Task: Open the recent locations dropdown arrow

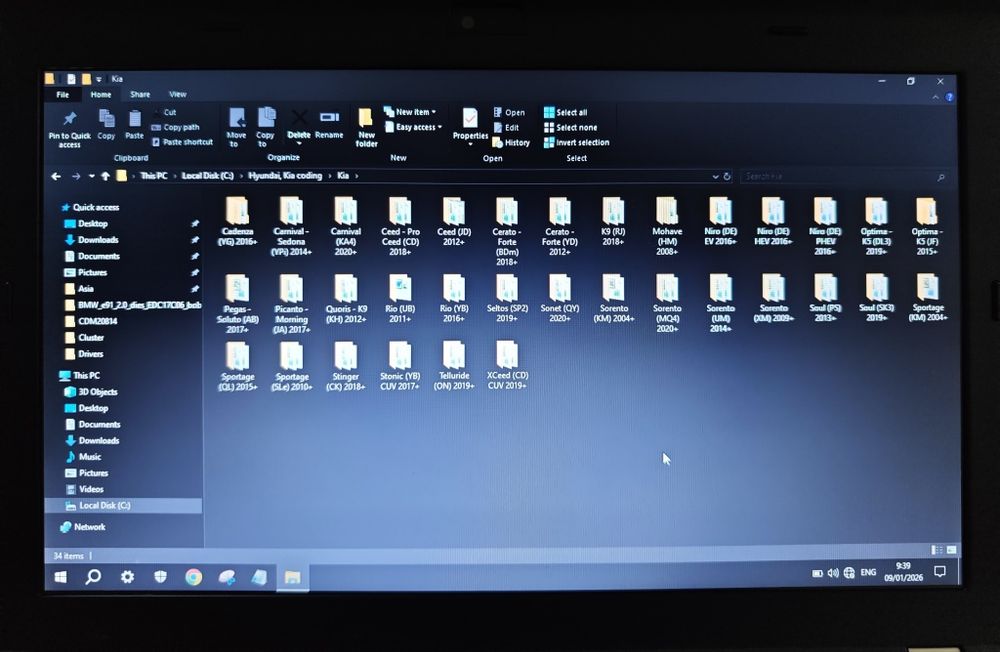Action: click(x=91, y=176)
